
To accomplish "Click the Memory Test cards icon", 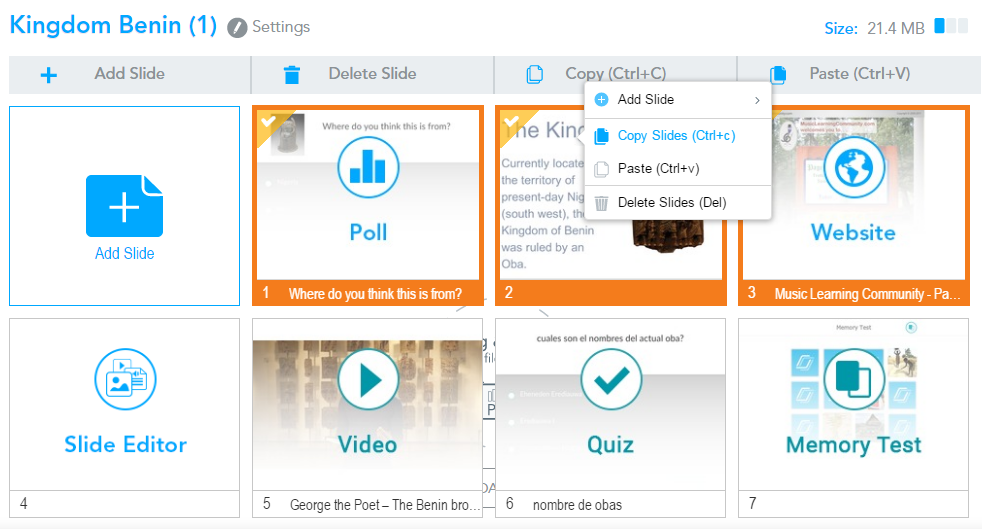I will coord(853,380).
